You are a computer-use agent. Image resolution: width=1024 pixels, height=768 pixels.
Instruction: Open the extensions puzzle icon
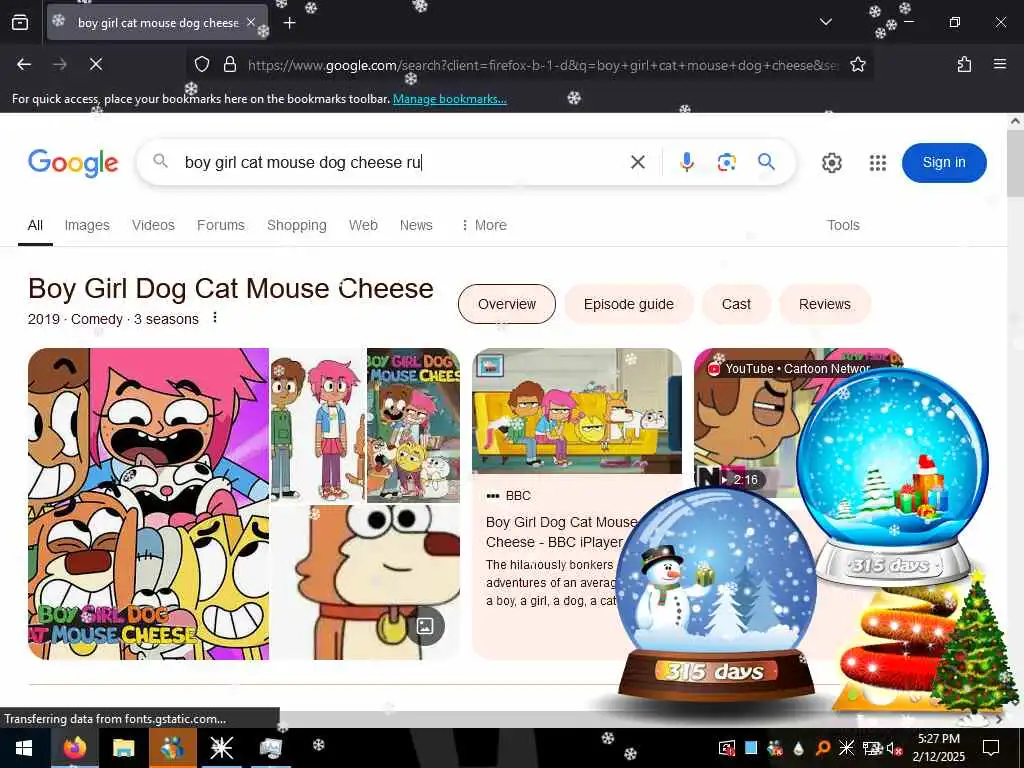964,64
